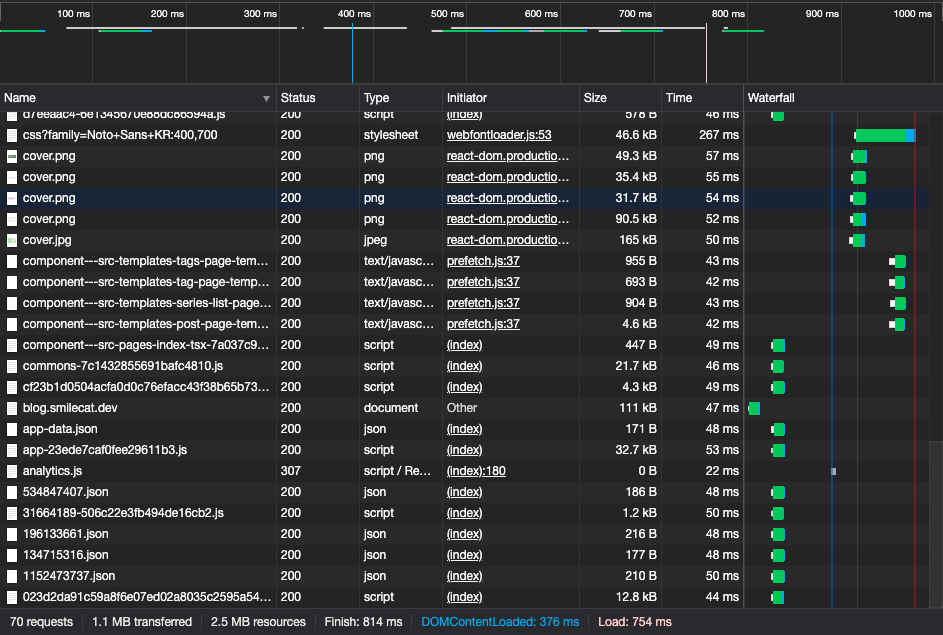Open the webfontloader.js:53 initiator link
Image resolution: width=943 pixels, height=635 pixels.
(x=499, y=135)
